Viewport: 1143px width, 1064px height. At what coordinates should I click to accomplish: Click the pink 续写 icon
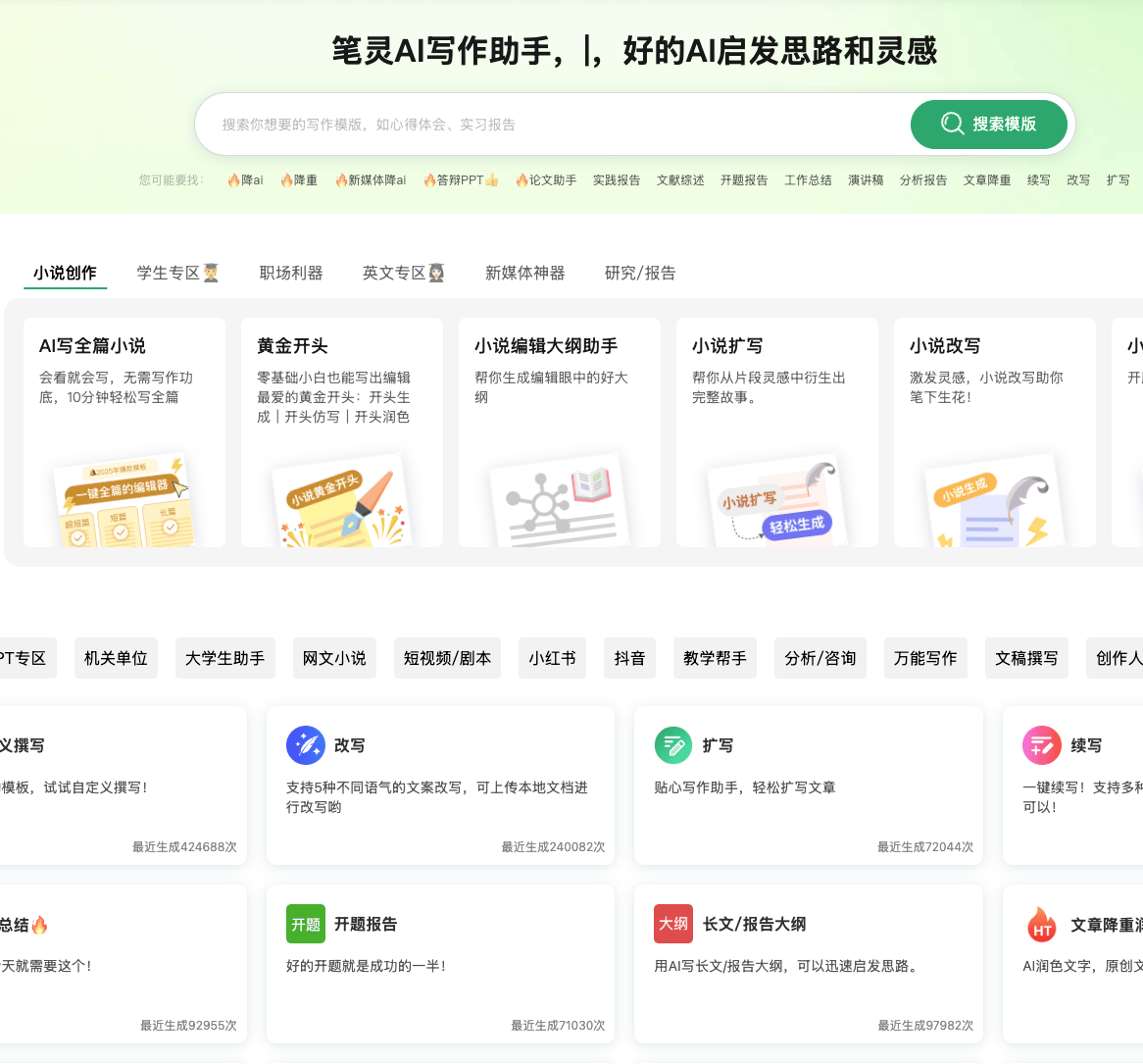[x=1042, y=745]
